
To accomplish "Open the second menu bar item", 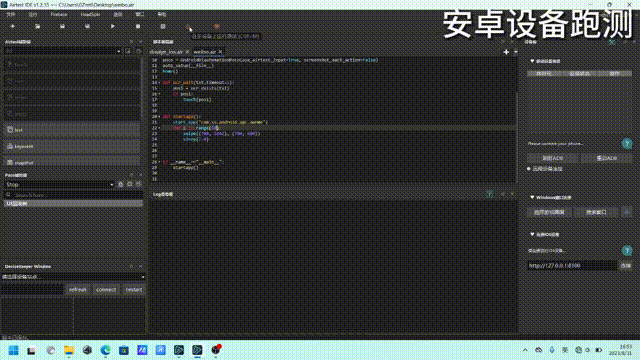I will (33, 14).
